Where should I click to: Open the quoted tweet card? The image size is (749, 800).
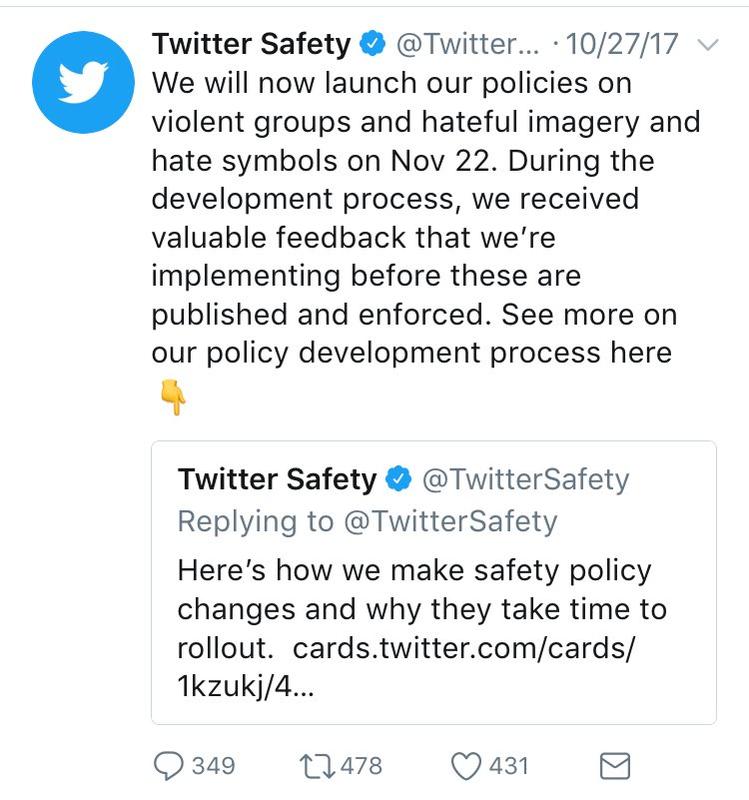pyautogui.click(x=434, y=582)
